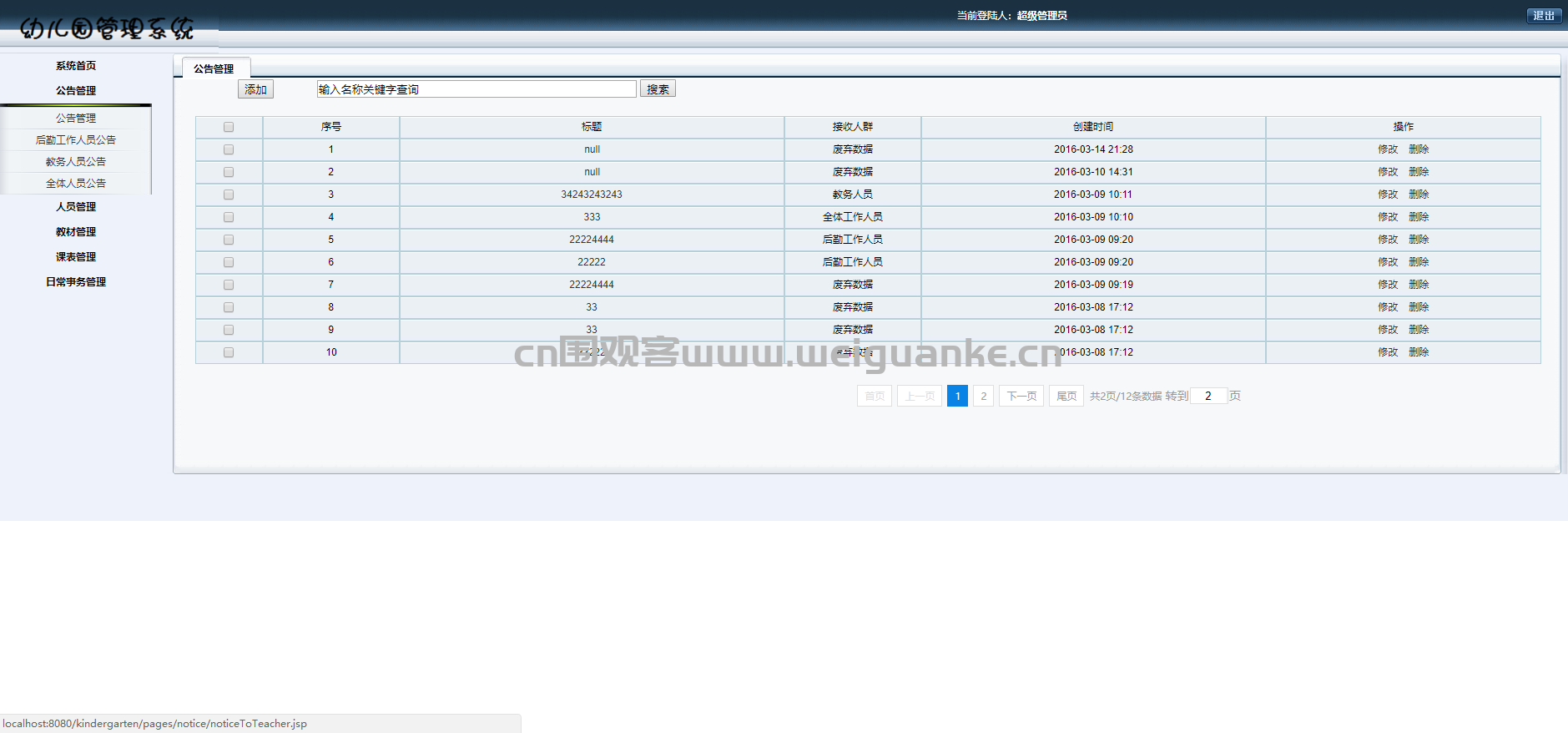
Task: Tick checkbox for row number 10
Action: (x=229, y=352)
